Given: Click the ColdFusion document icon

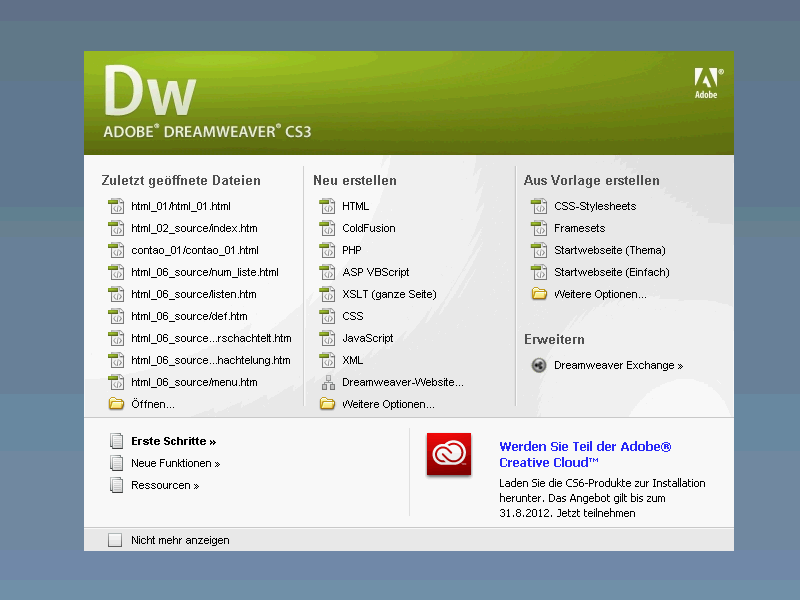Looking at the screenshot, I should click(327, 229).
